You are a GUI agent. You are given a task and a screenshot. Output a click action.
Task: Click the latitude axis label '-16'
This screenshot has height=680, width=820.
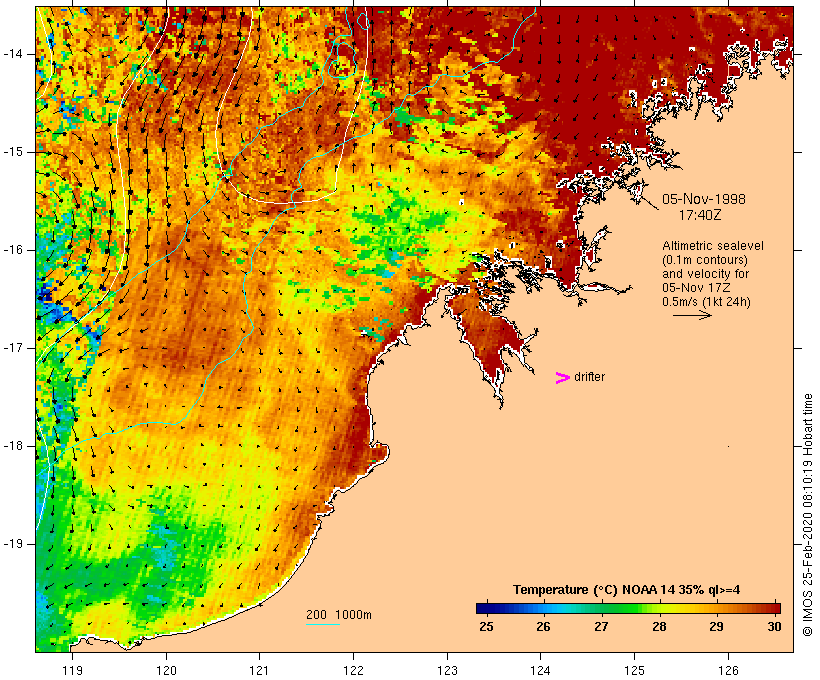point(13,250)
